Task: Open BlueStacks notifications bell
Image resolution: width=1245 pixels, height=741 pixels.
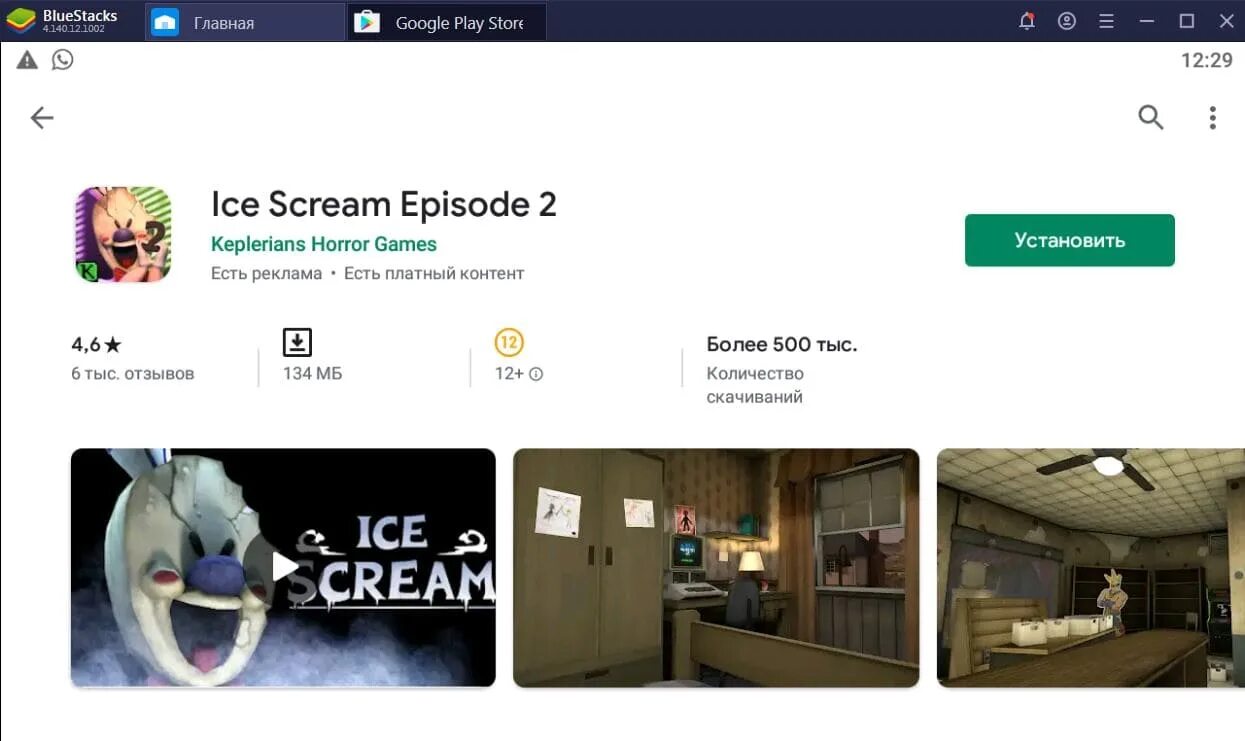Action: pos(1026,21)
